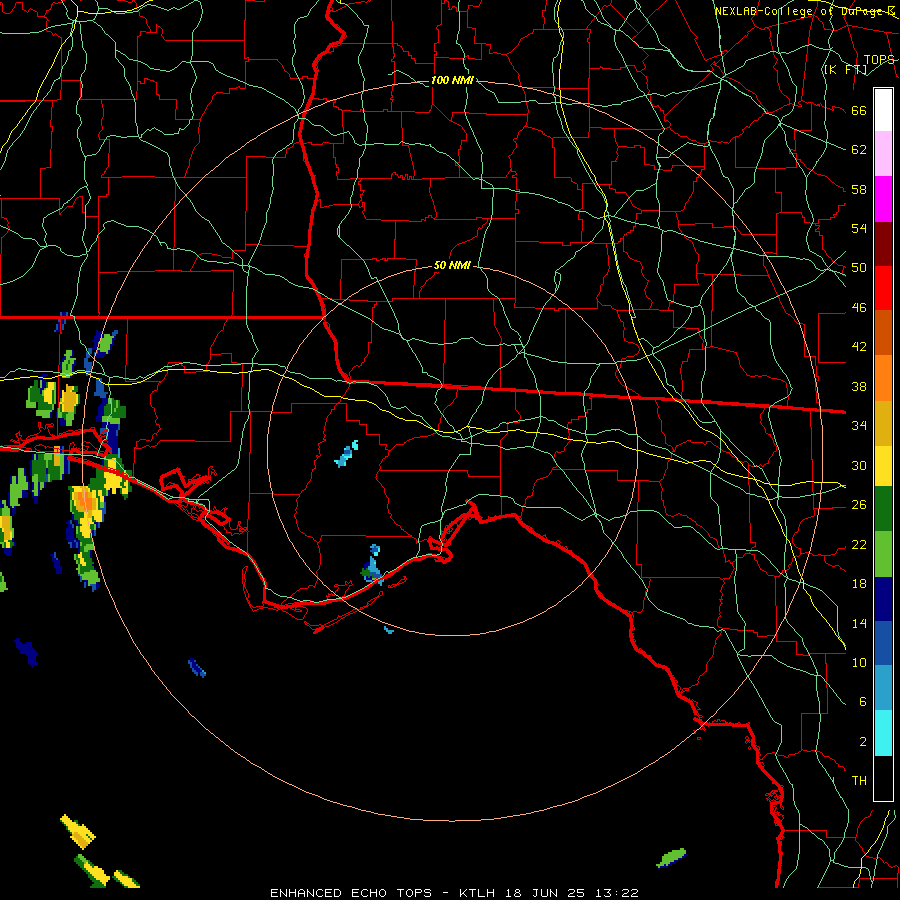Image resolution: width=900 pixels, height=900 pixels.
Task: Select the dark green swatch beside the 26 label
Action: 883,509
